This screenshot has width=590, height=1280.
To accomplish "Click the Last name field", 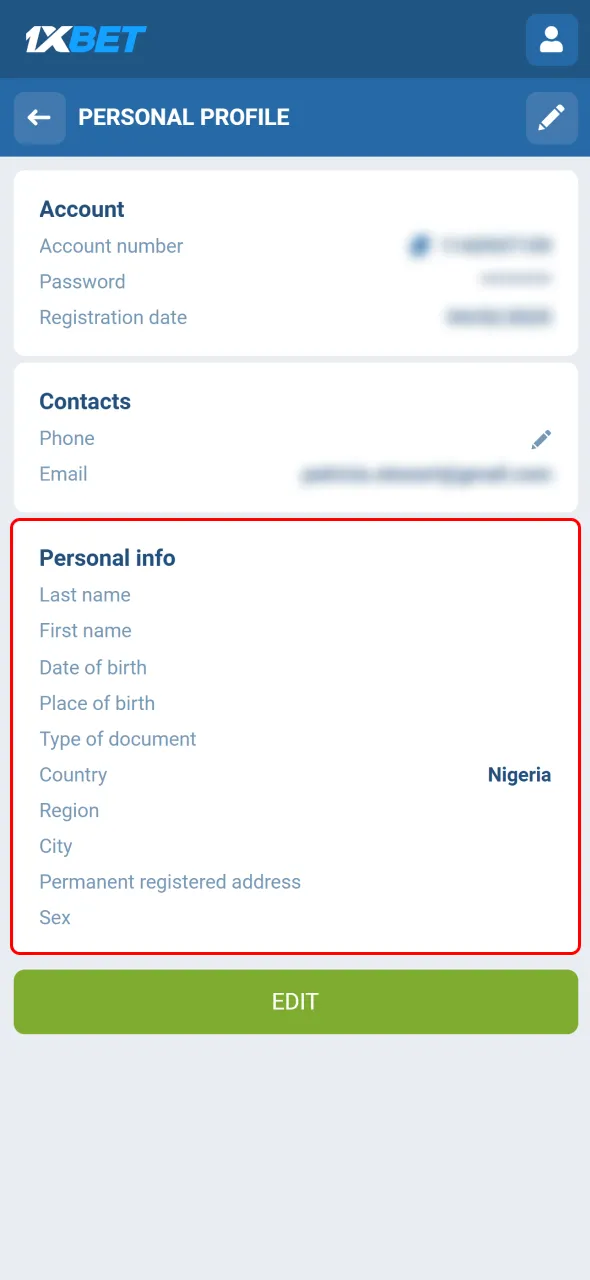I will [85, 595].
